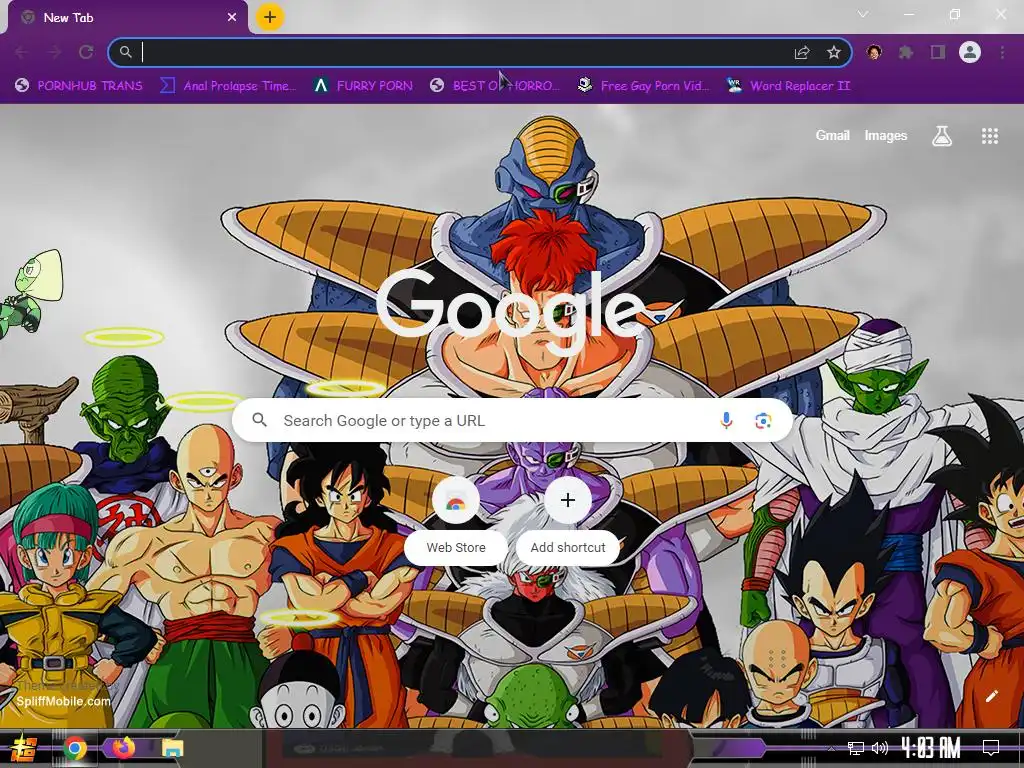This screenshot has width=1024, height=768.
Task: Expand the tab search chevron in title bar
Action: click(863, 14)
